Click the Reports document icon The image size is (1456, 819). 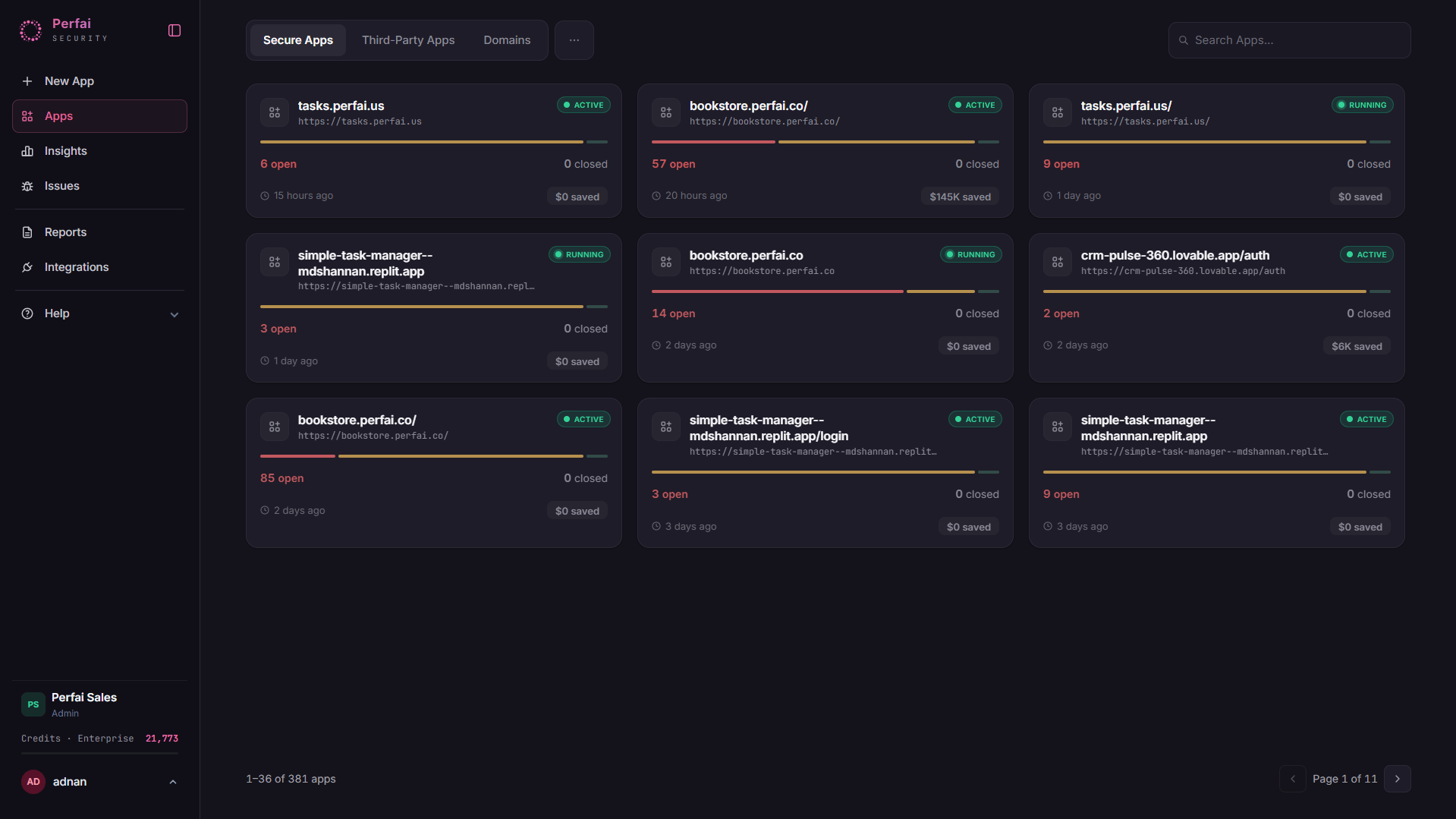tap(27, 232)
